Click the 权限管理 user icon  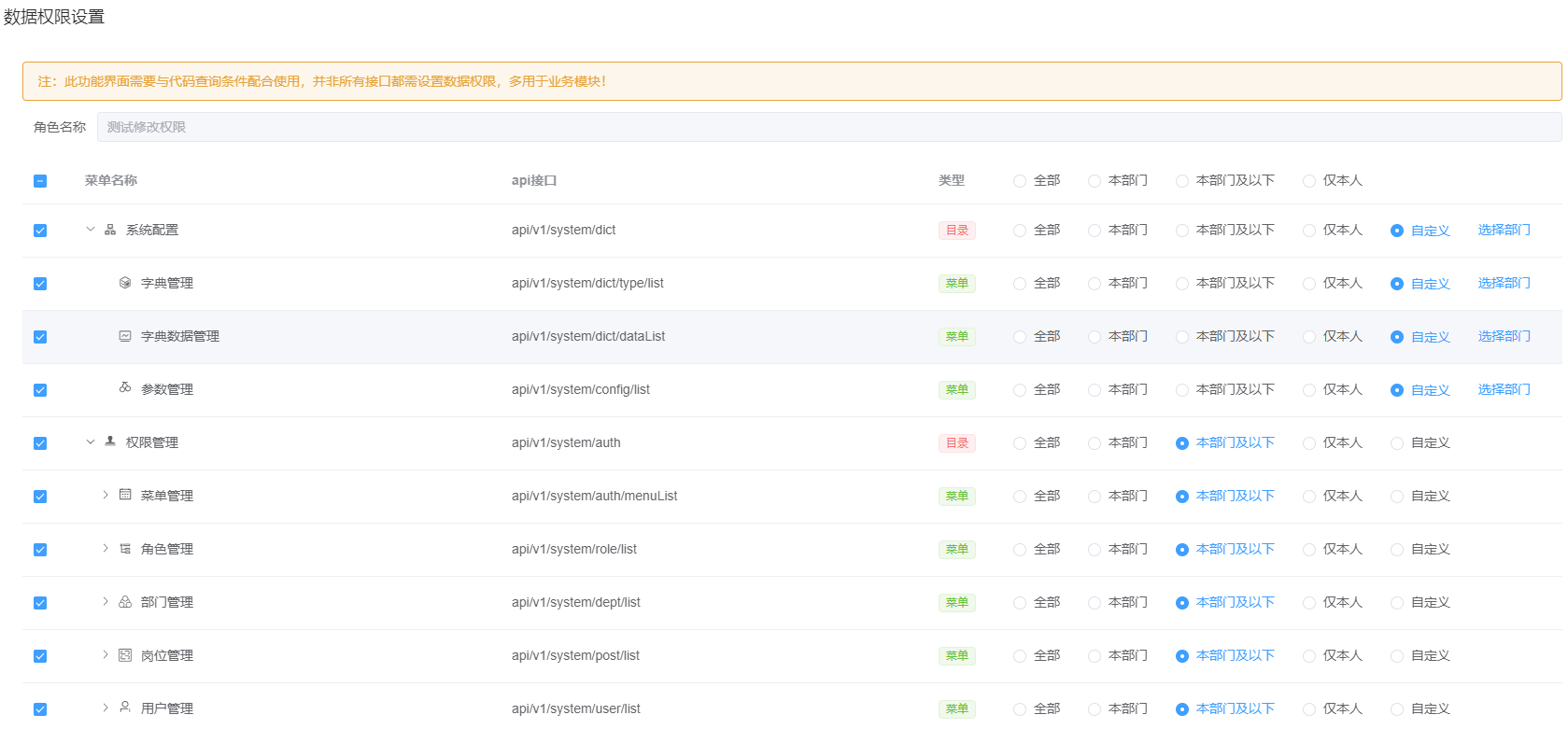[x=110, y=442]
